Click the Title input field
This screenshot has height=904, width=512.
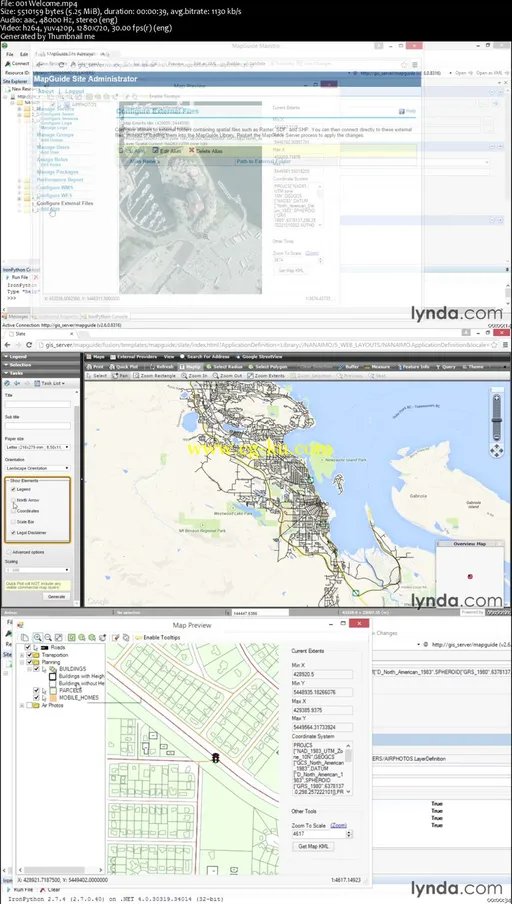37,404
